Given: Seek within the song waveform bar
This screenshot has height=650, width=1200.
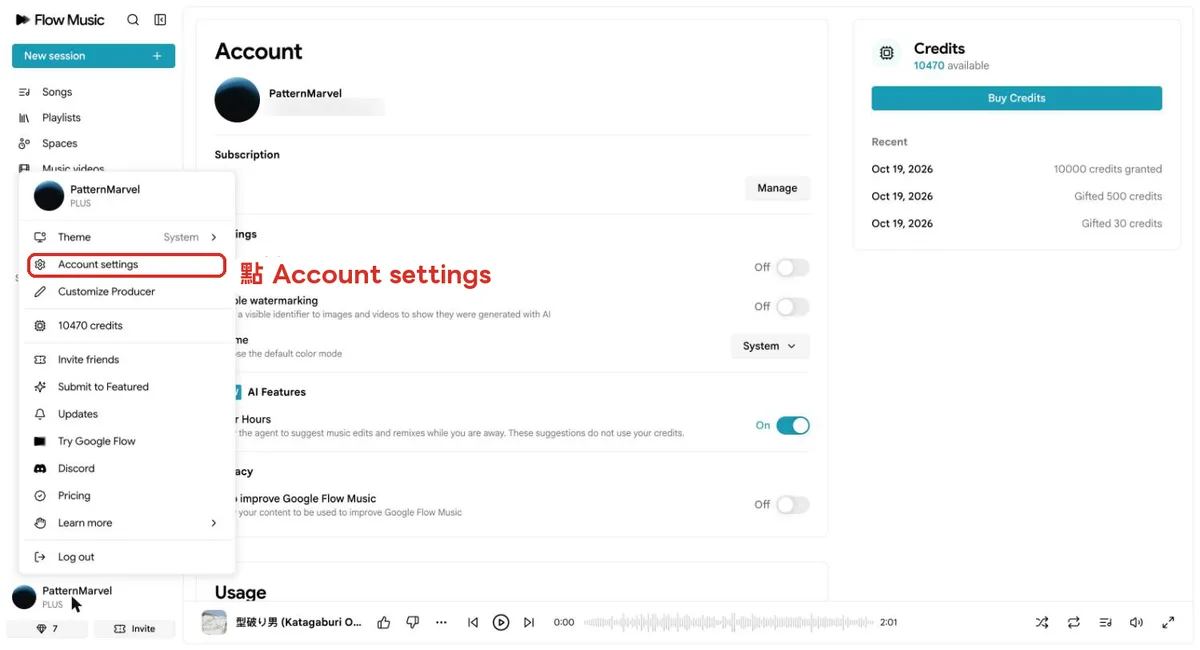Looking at the screenshot, I should [727, 622].
